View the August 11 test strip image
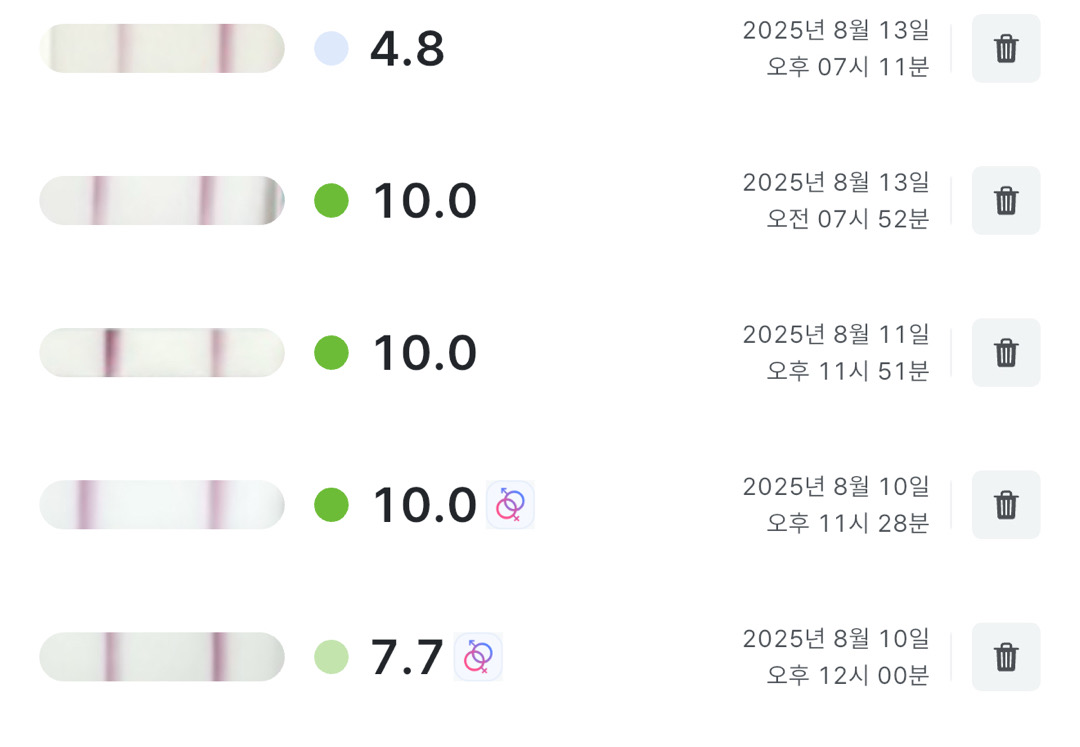Viewport: 1080px width, 747px height. [x=162, y=352]
